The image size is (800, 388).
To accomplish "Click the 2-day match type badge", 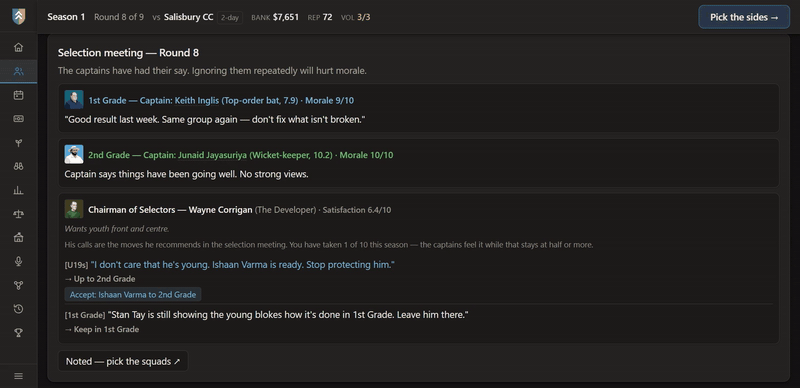I will point(230,17).
